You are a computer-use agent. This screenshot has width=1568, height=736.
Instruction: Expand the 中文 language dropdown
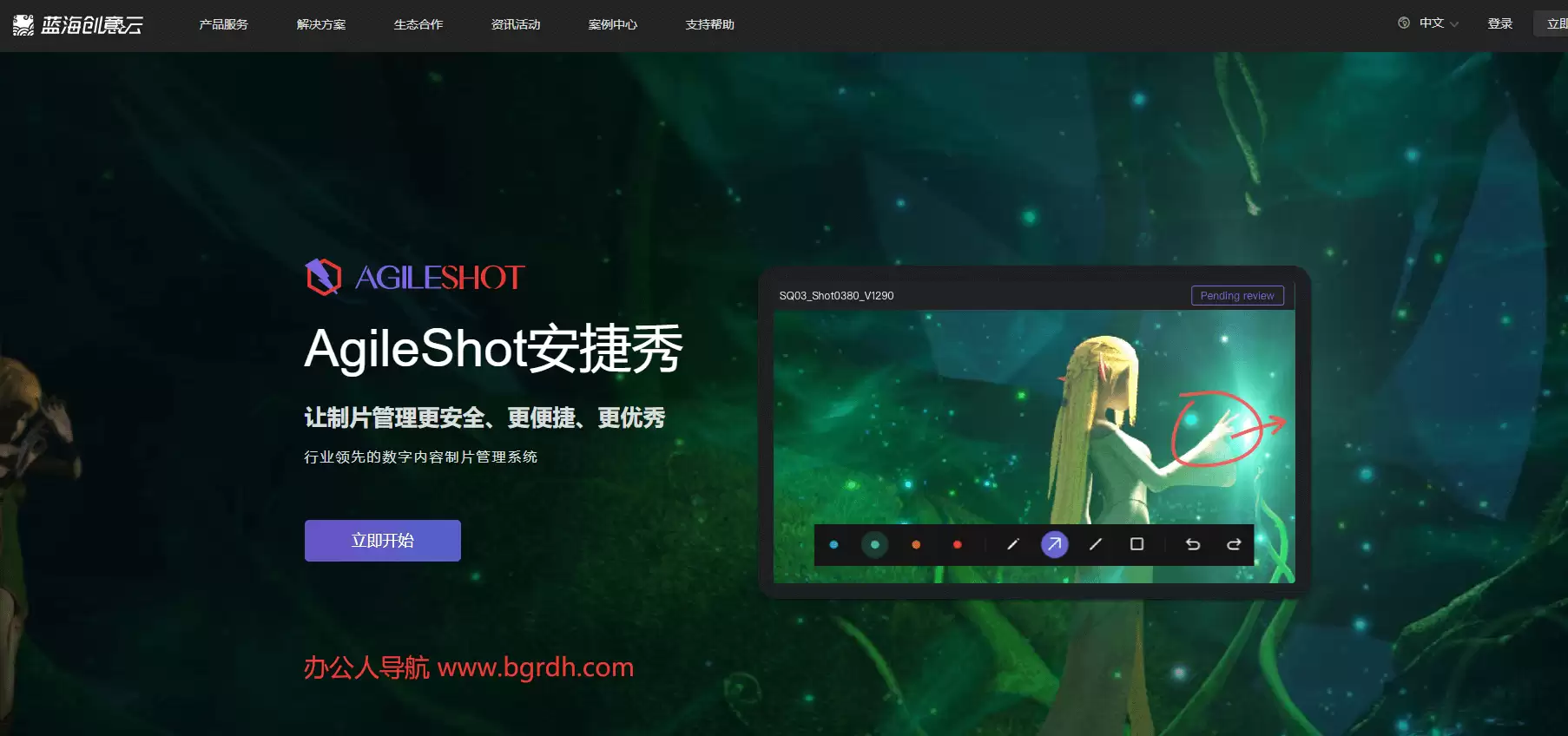[x=1439, y=23]
